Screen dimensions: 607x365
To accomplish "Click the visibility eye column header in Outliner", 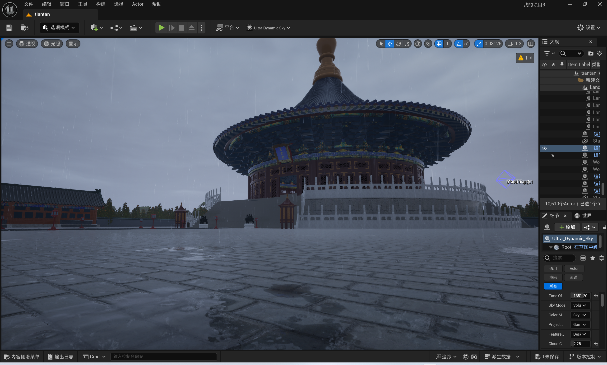I will pyautogui.click(x=545, y=64).
